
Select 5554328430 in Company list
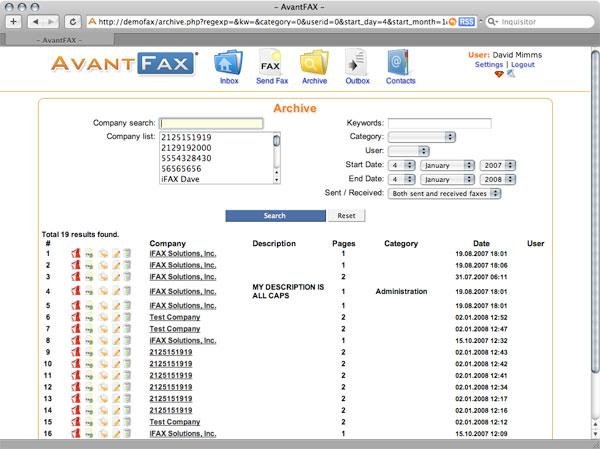pos(186,158)
